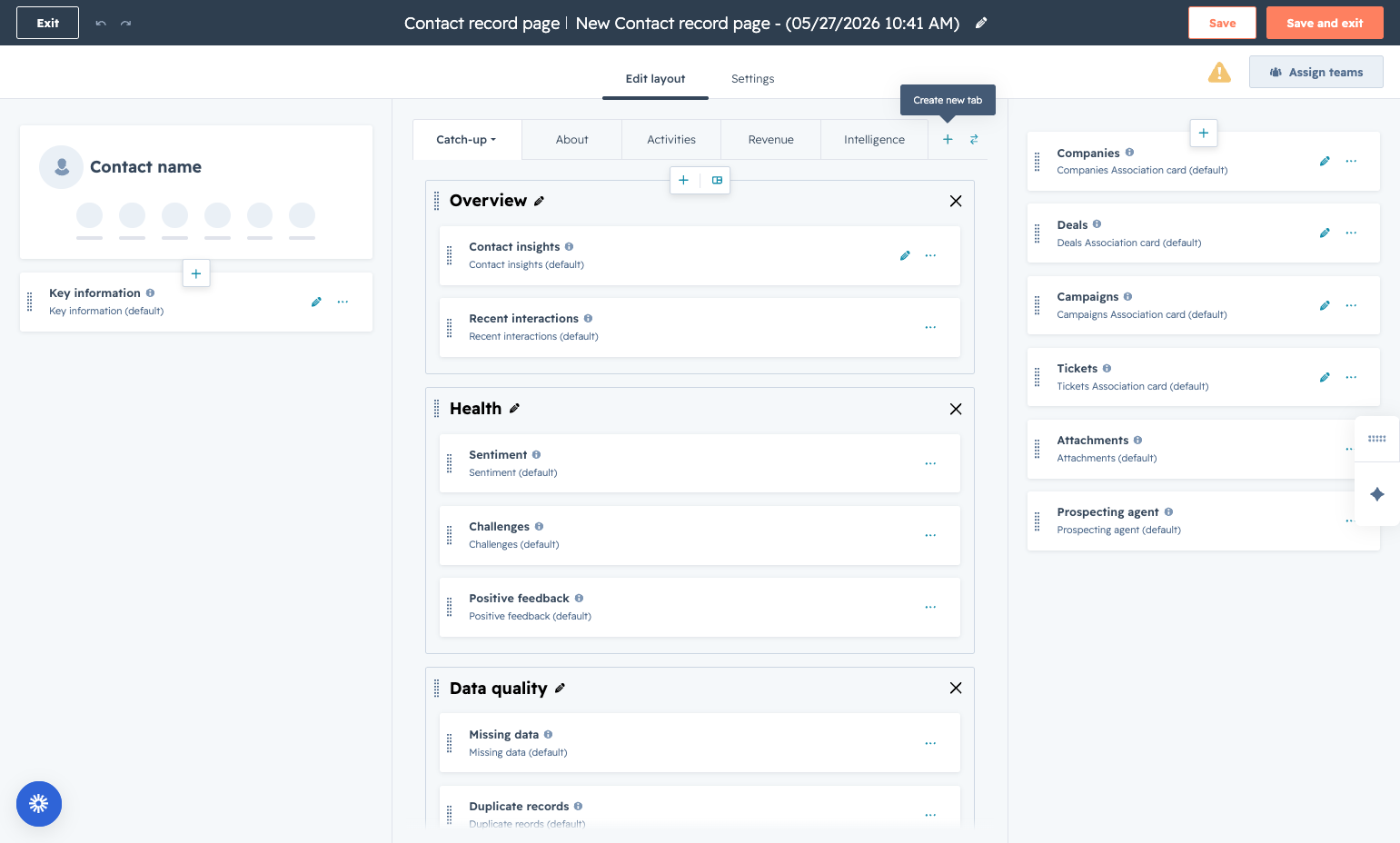Add a card above Overview section

(x=684, y=180)
